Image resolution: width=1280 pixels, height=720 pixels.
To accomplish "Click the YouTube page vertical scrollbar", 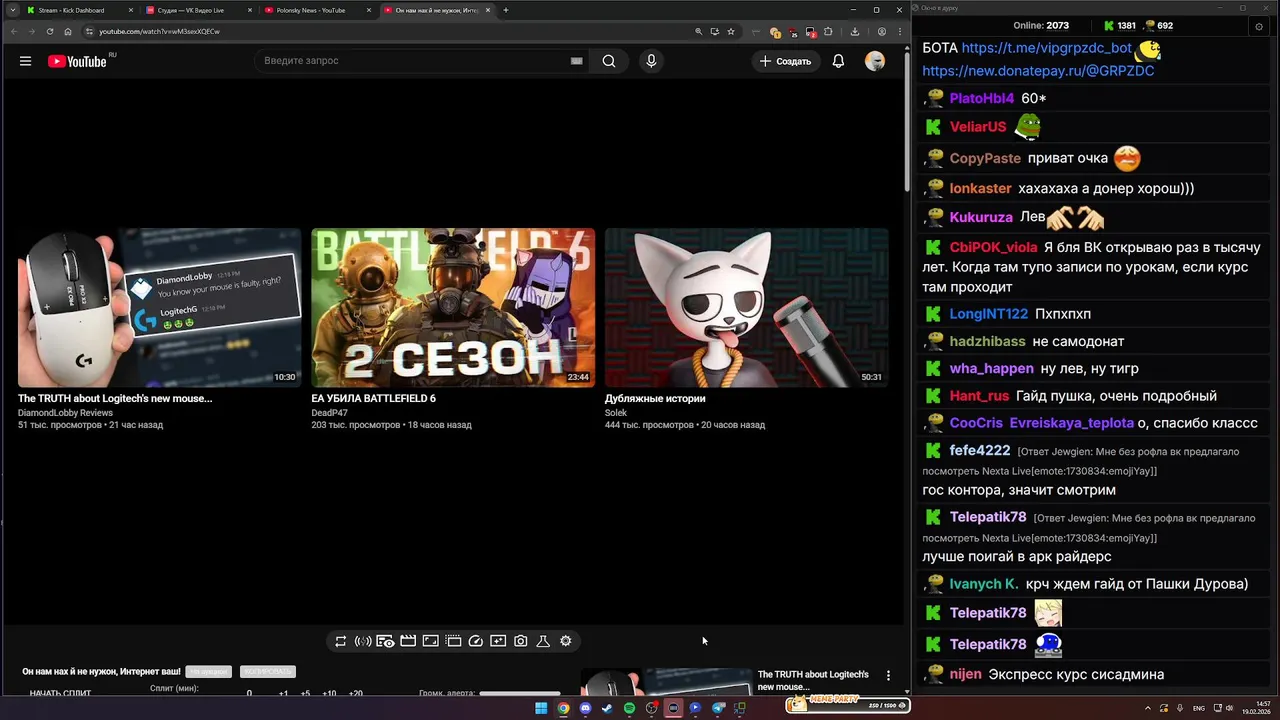I will 907,120.
